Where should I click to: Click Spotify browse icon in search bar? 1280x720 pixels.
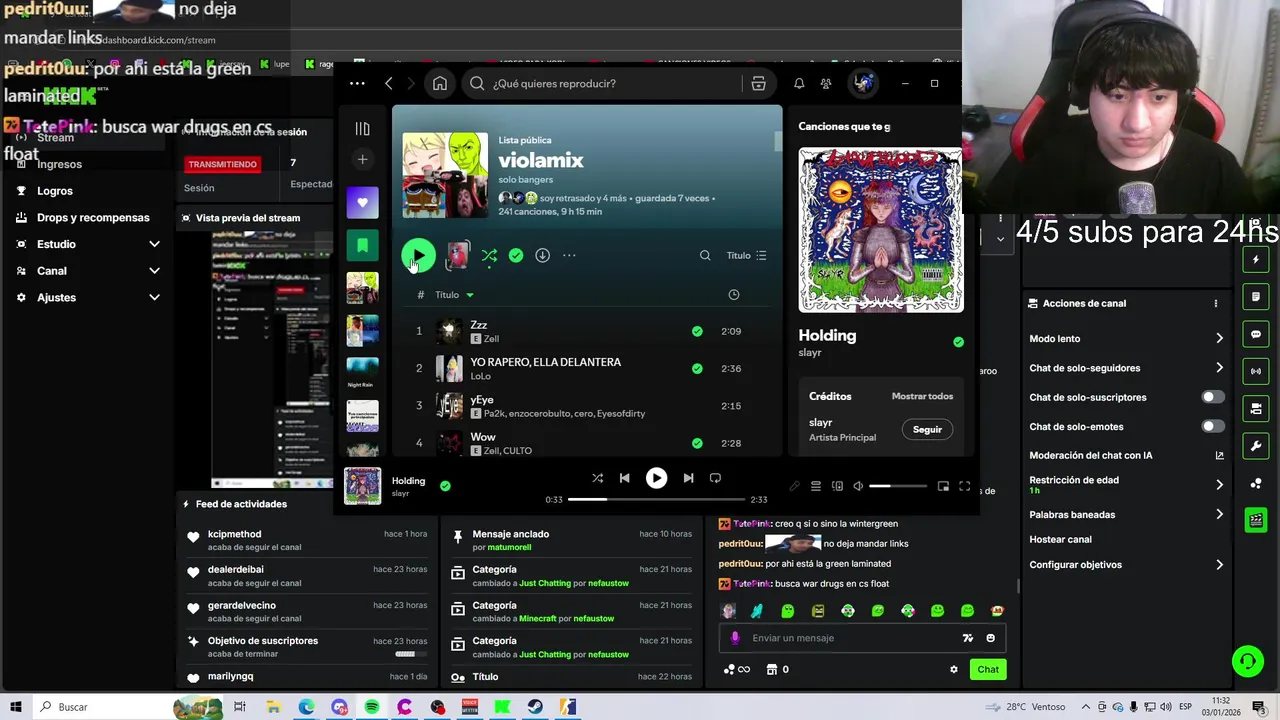coord(758,84)
